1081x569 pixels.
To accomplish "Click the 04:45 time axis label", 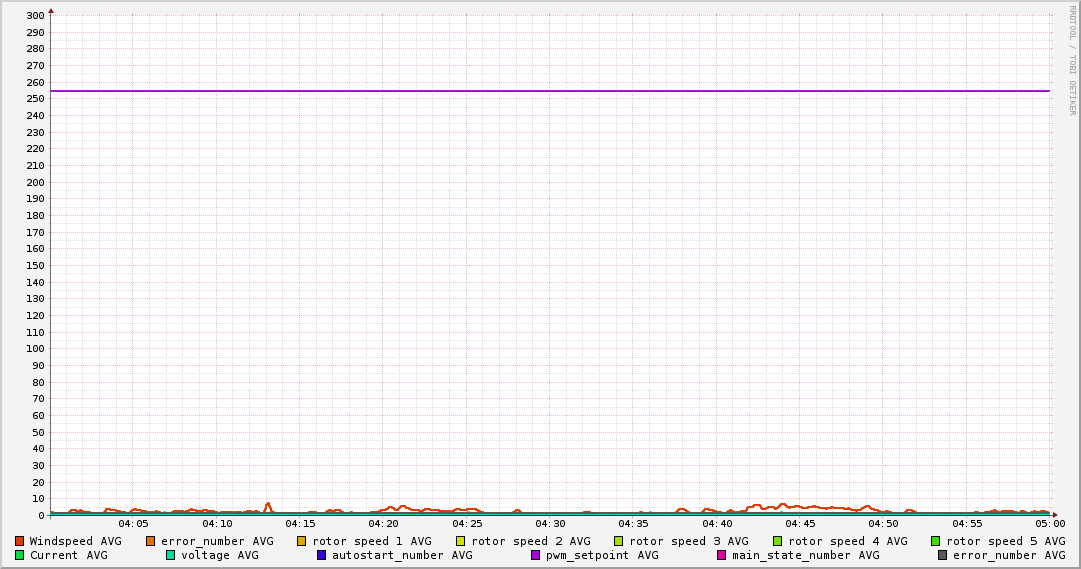I will tap(800, 524).
